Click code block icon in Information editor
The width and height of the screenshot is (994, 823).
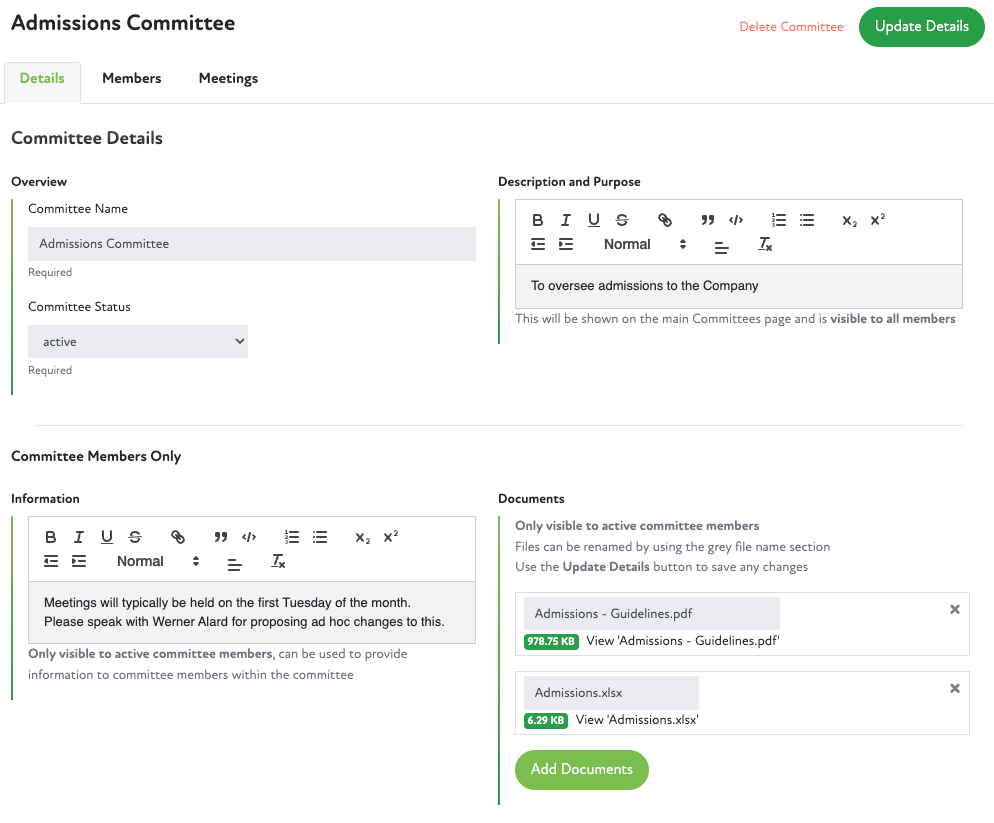click(249, 537)
